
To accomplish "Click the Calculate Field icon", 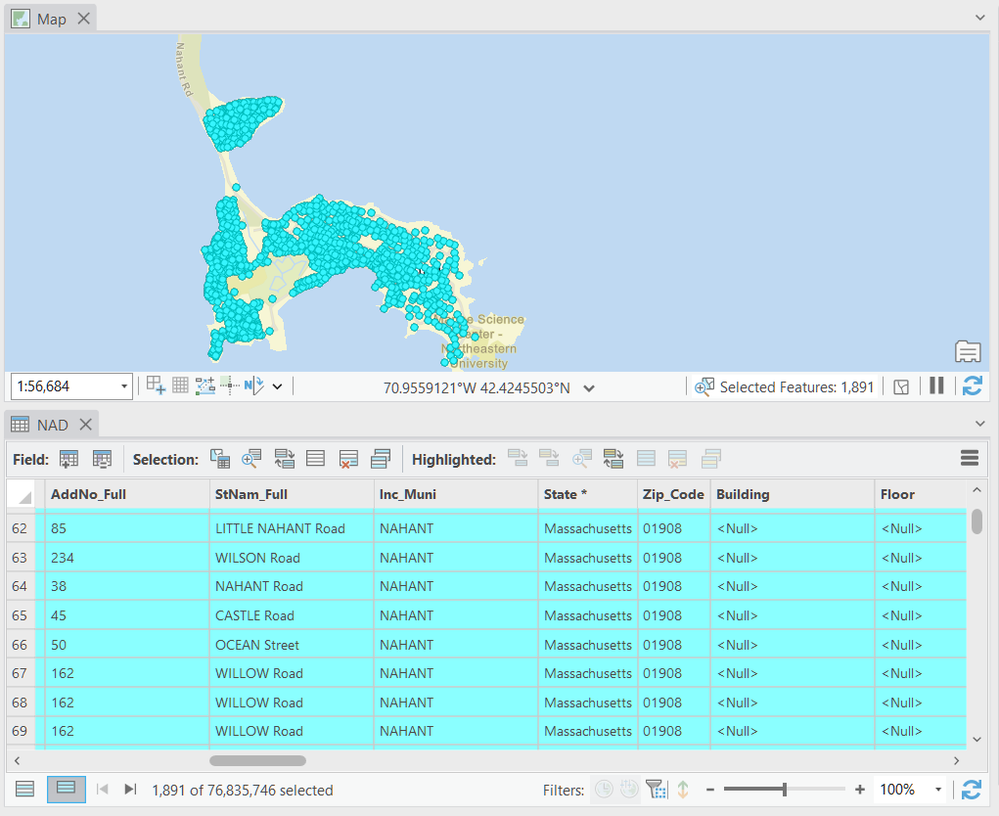I will pos(102,459).
